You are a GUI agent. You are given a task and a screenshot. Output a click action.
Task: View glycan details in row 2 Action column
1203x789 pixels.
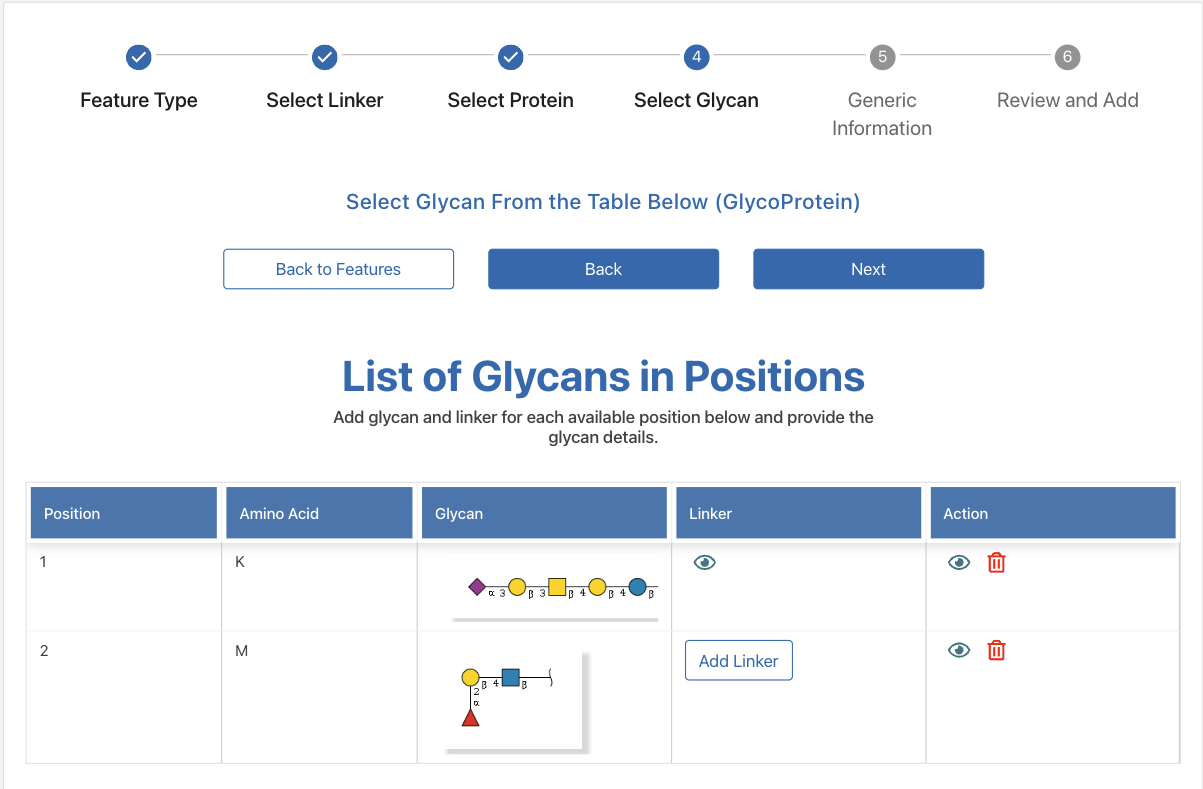(x=959, y=650)
